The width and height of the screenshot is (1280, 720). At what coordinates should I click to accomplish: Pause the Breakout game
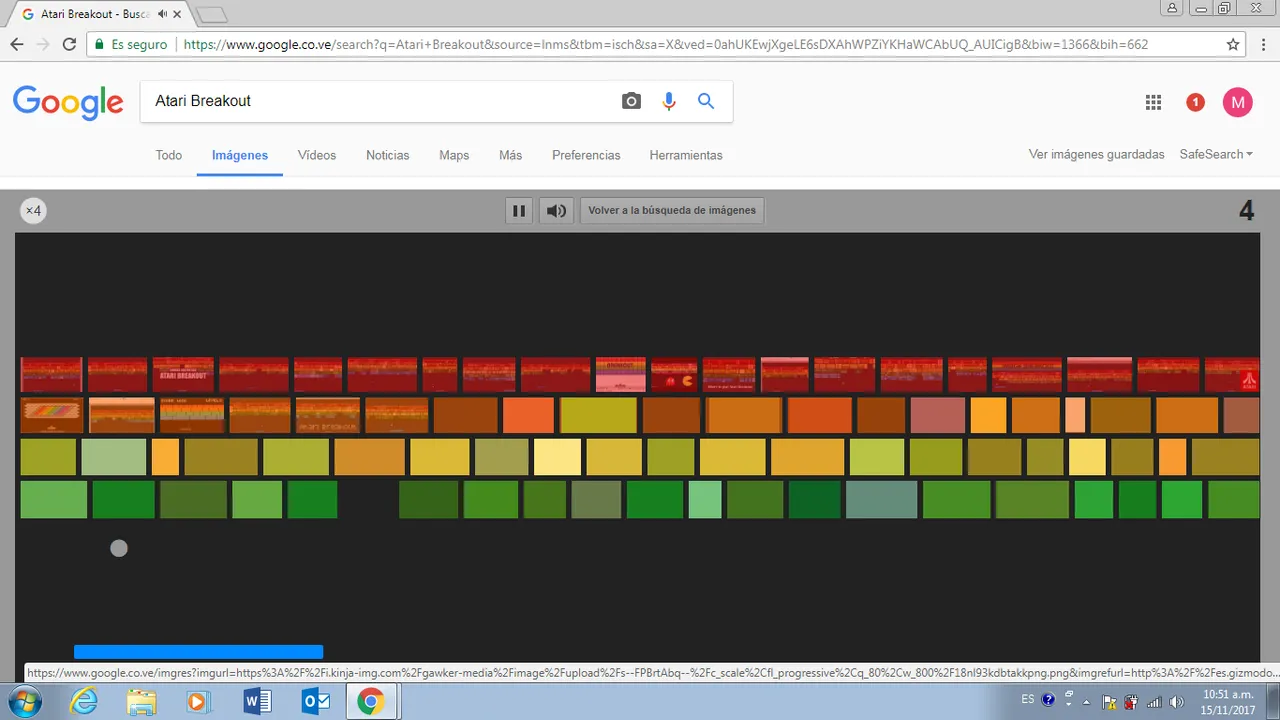click(x=519, y=211)
